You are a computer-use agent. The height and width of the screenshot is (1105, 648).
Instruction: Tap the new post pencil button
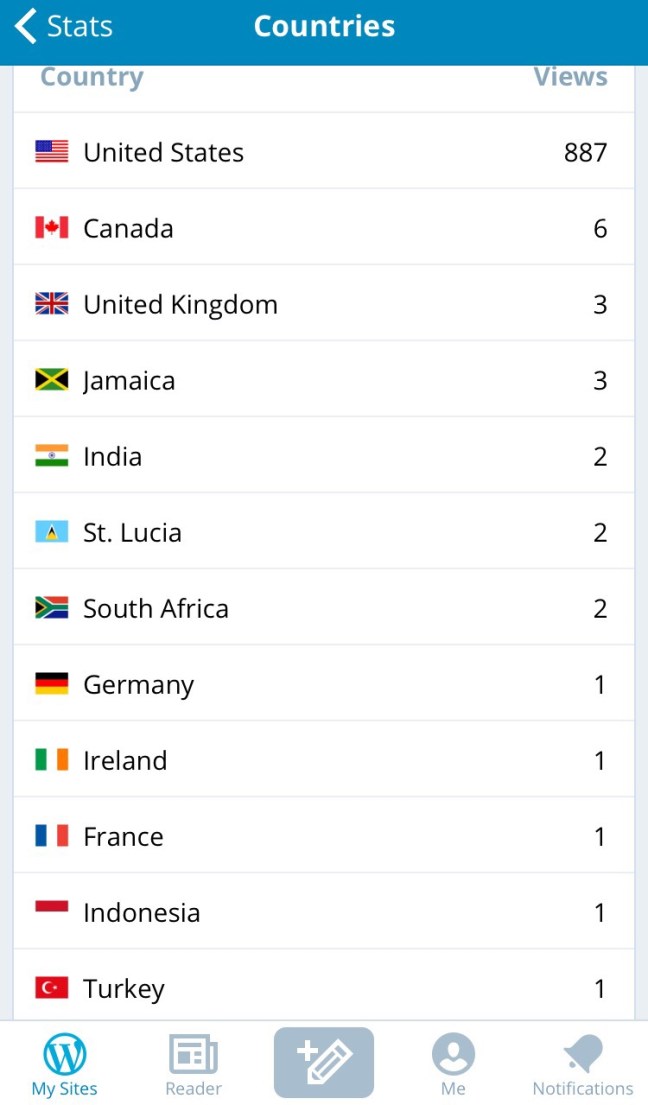click(324, 1062)
